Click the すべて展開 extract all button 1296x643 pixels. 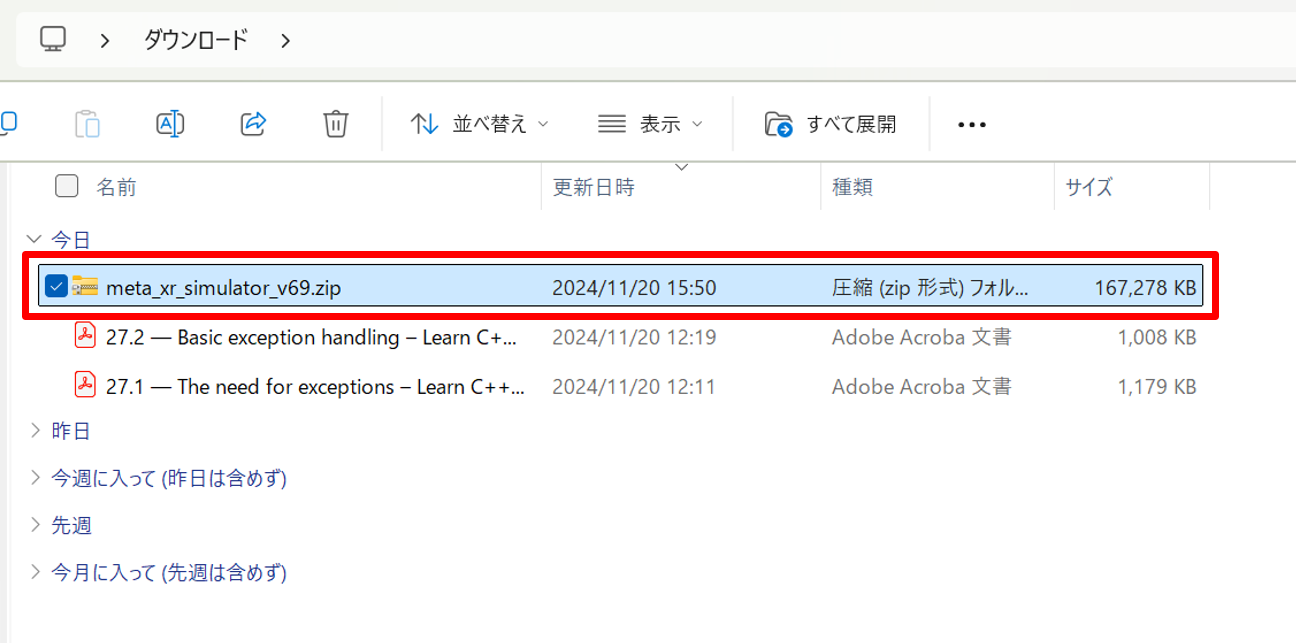tap(831, 124)
